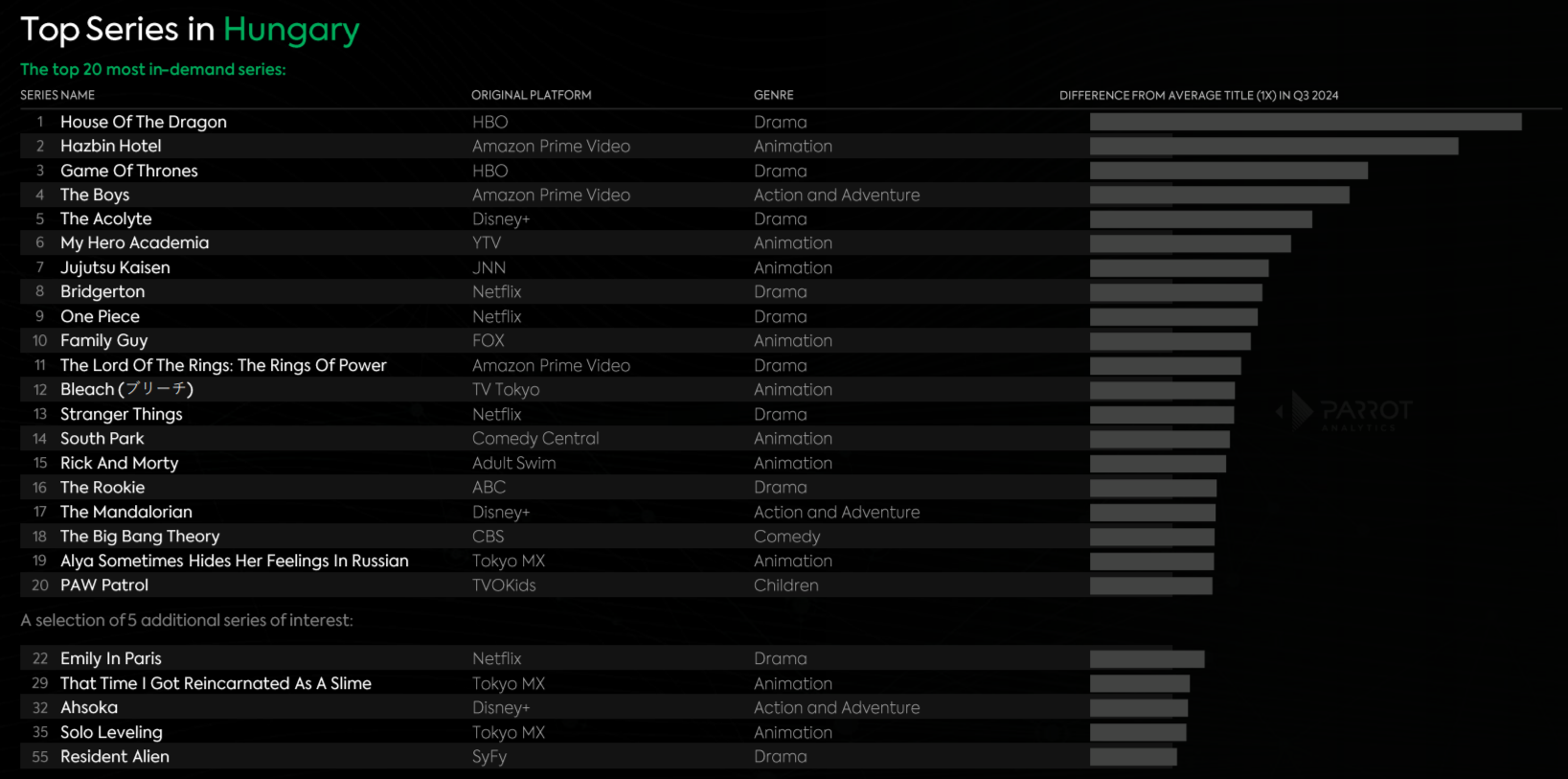Screen dimensions: 1568x779
Task: Click the 'Comedy' genre in Big Bang Theory row
Action: [787, 537]
